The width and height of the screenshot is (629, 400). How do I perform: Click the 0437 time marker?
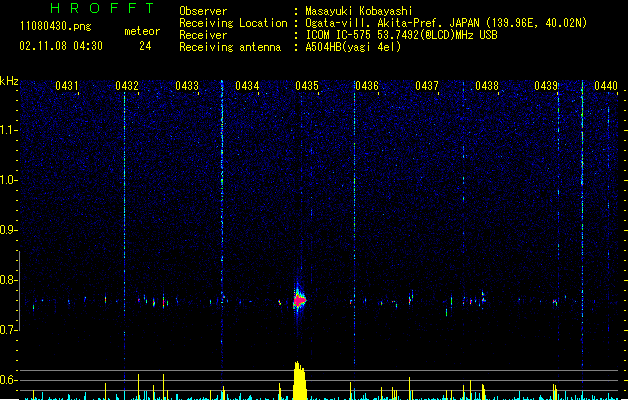pyautogui.click(x=427, y=86)
